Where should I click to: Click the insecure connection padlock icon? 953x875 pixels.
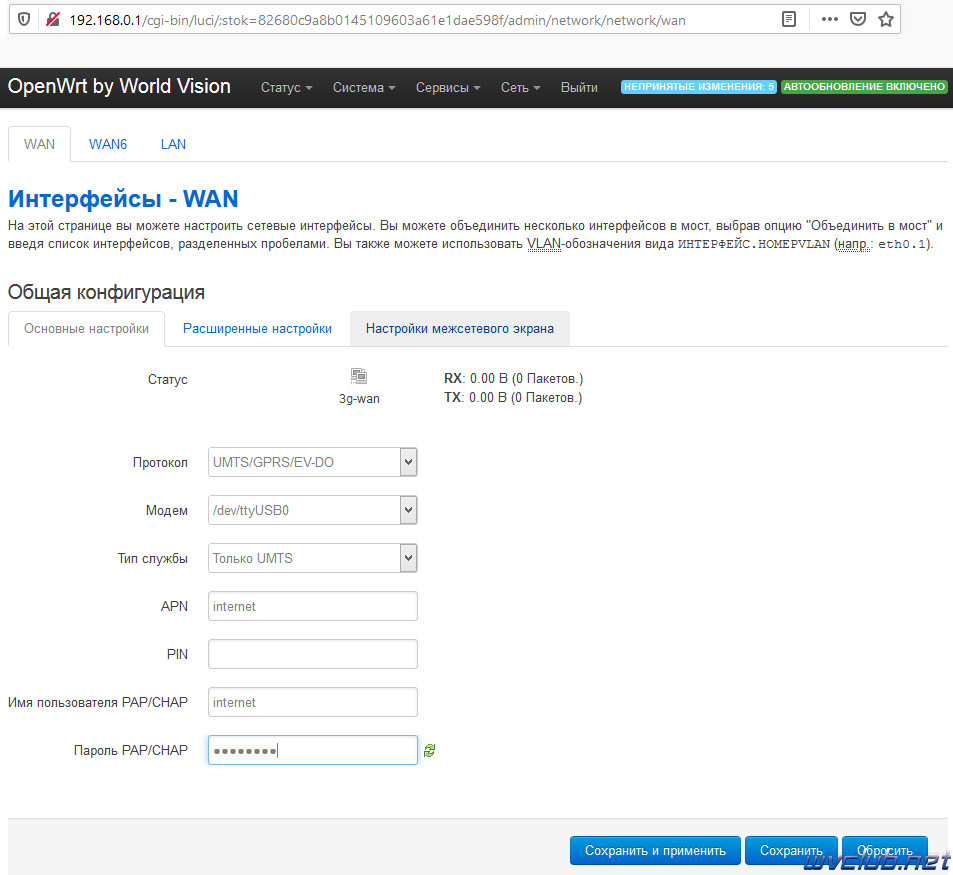(x=52, y=19)
